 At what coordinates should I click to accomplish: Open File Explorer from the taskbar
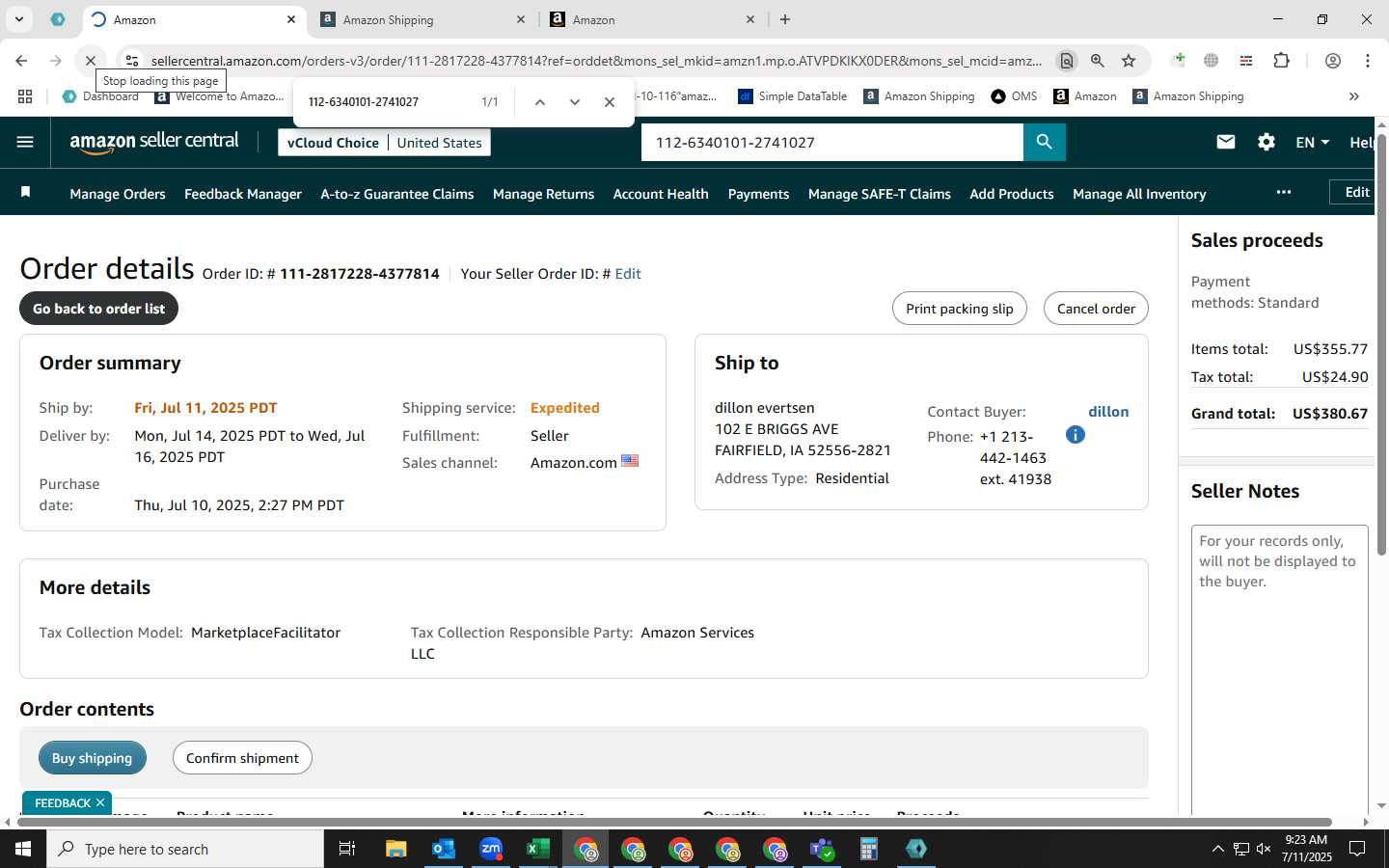pos(396,849)
